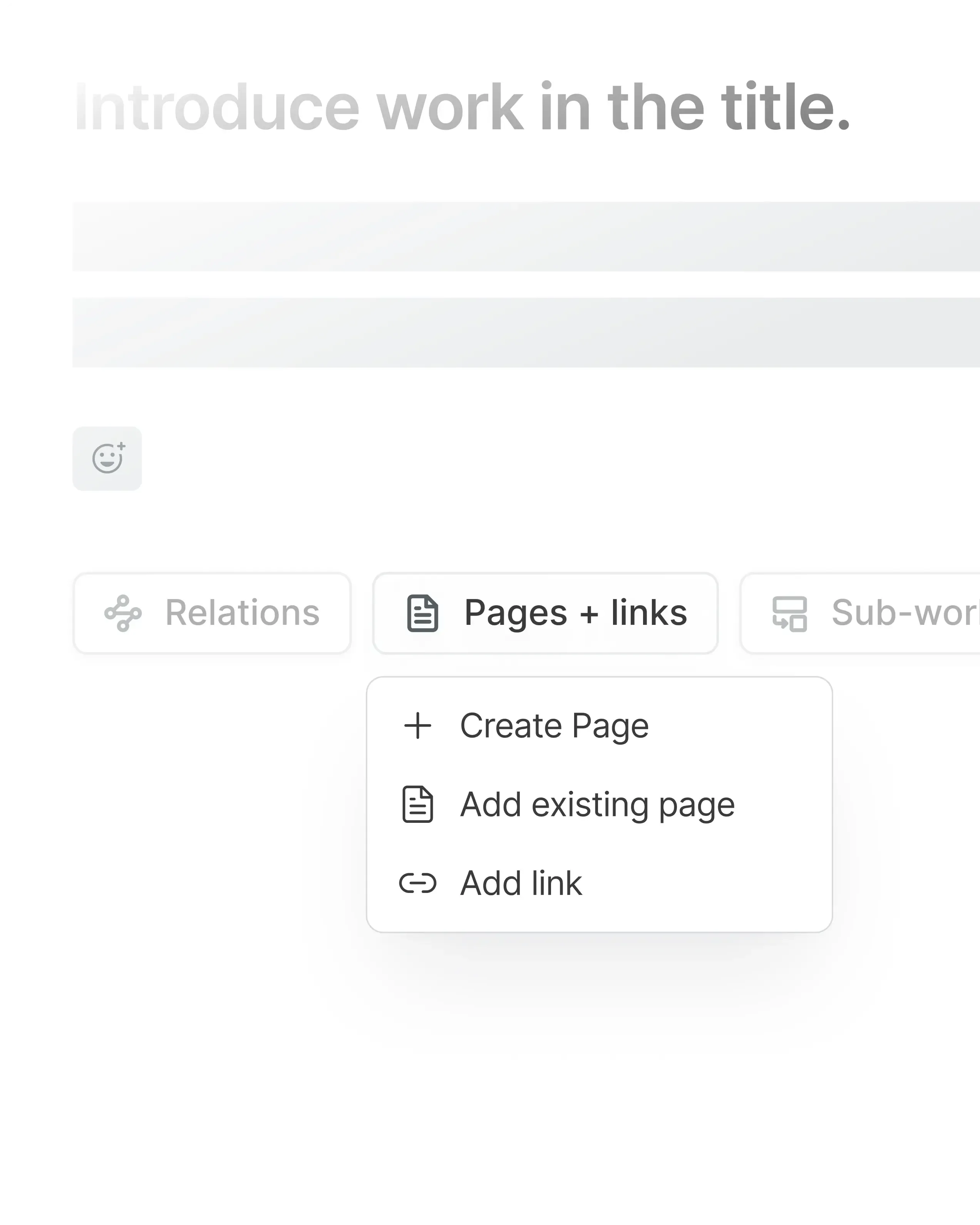Click the page icon beside Add existing page
The width and height of the screenshot is (980, 1225).
tap(417, 805)
